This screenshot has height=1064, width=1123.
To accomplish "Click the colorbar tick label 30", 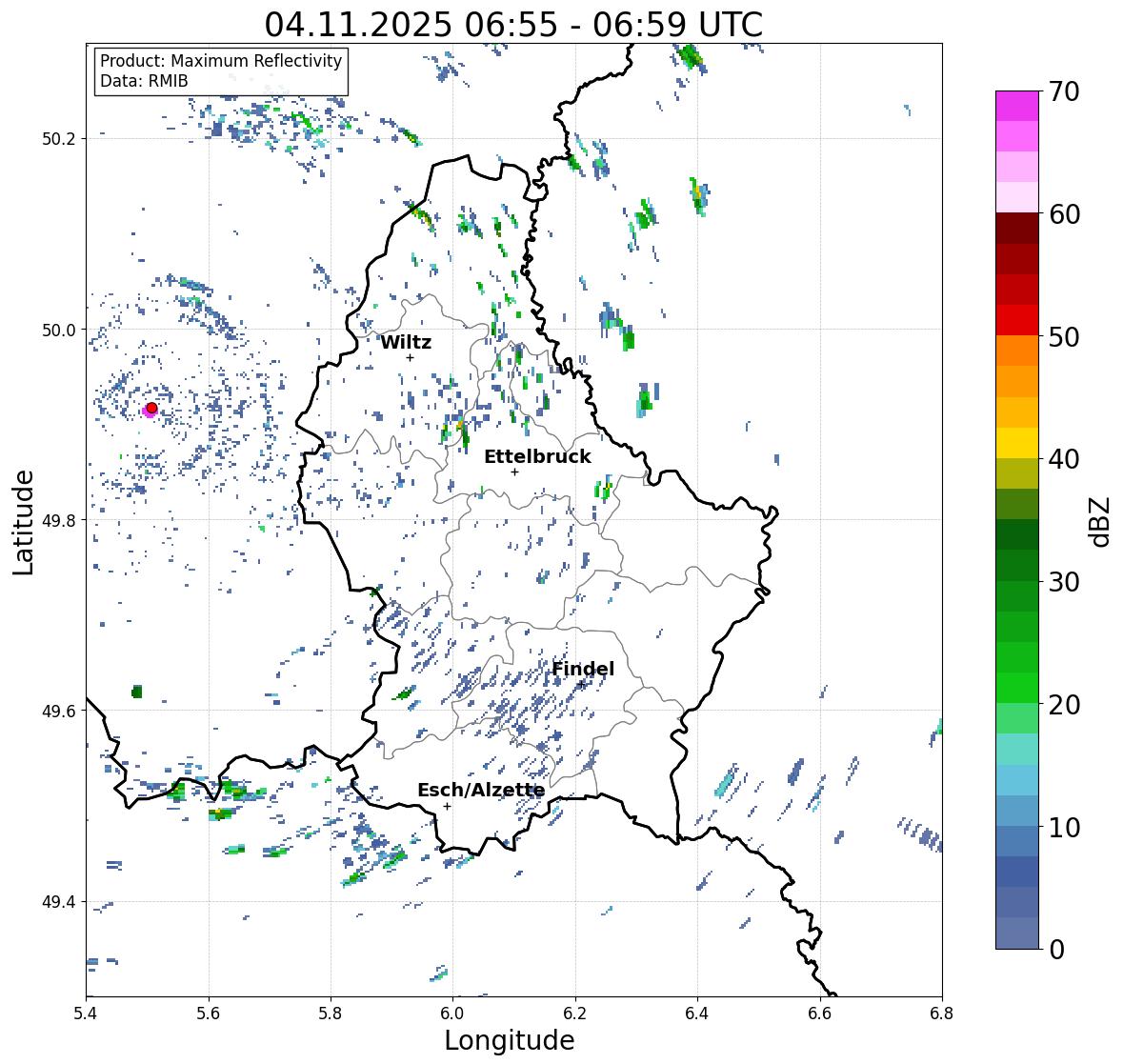I will 1064,581.
